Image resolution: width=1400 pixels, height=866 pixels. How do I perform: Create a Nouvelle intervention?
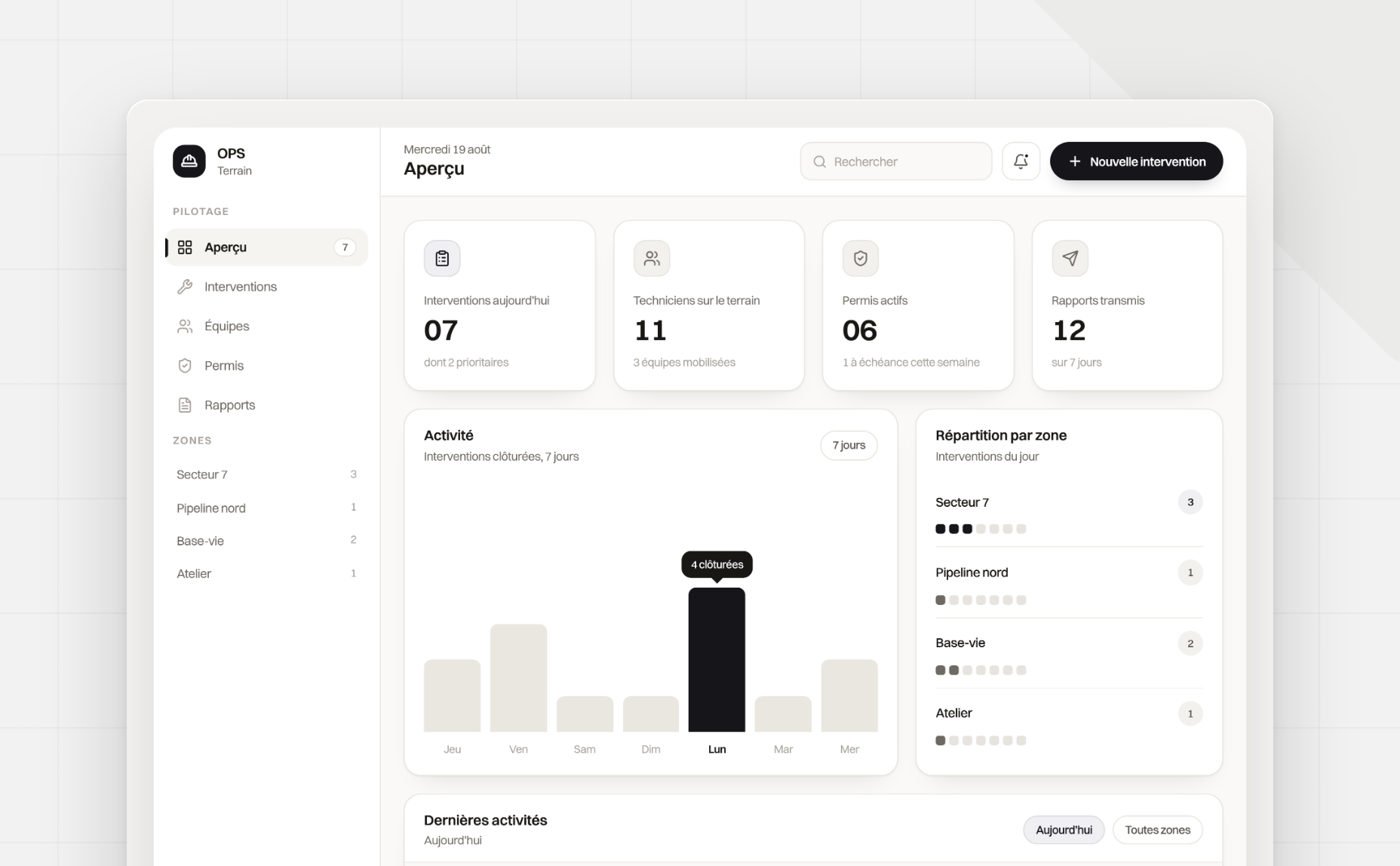click(1136, 161)
